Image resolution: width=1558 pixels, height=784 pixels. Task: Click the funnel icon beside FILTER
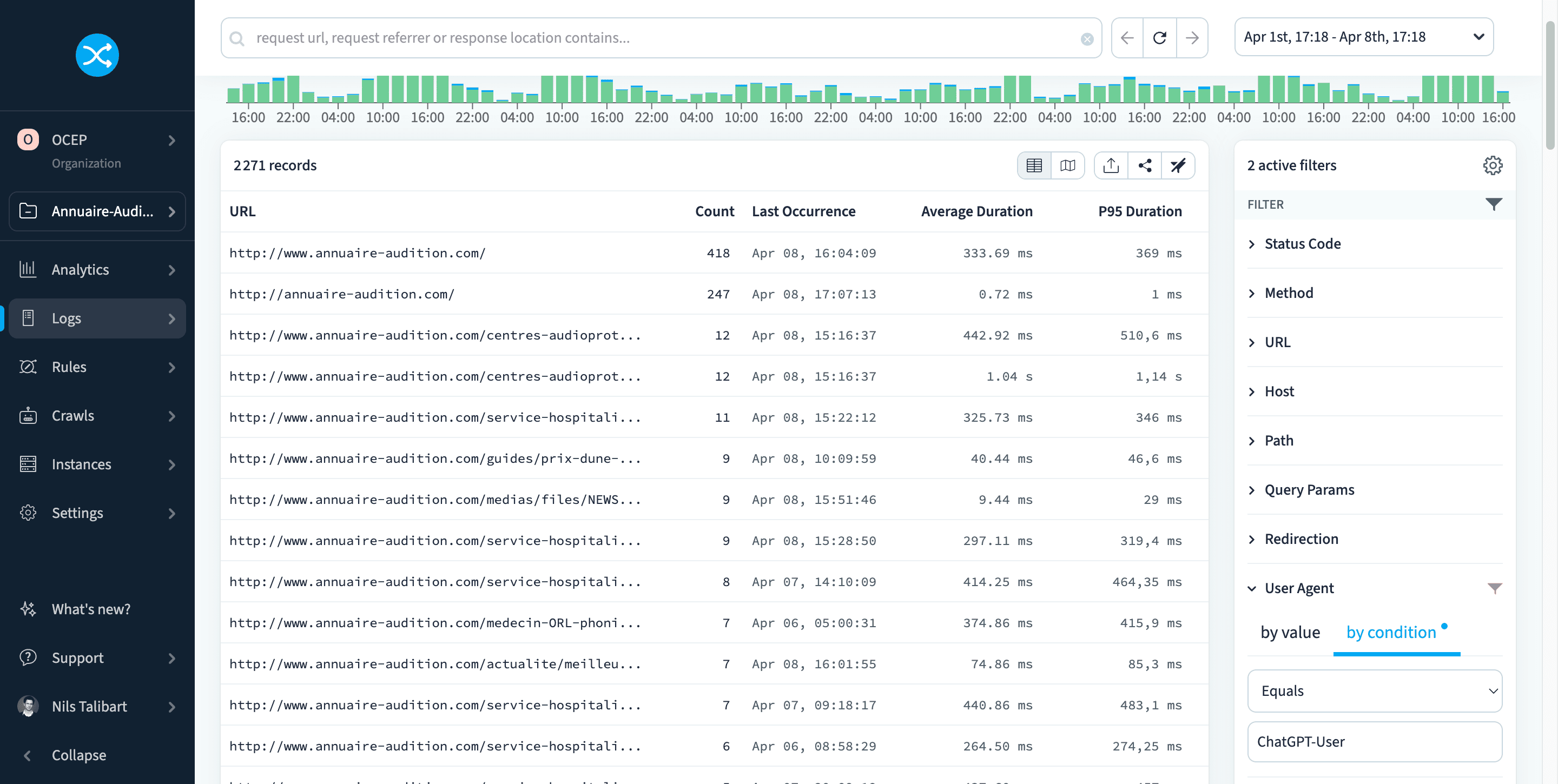click(1493, 204)
